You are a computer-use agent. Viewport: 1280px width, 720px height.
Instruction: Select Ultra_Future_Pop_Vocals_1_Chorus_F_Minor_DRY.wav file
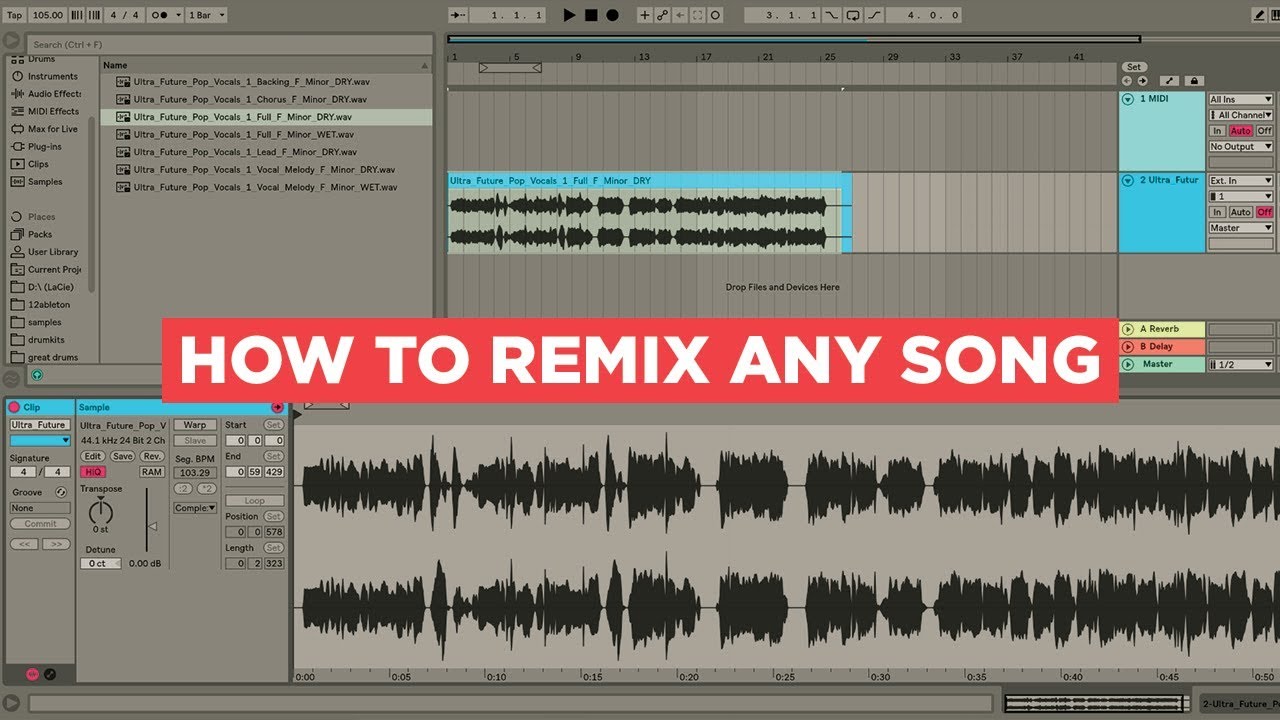[249, 99]
